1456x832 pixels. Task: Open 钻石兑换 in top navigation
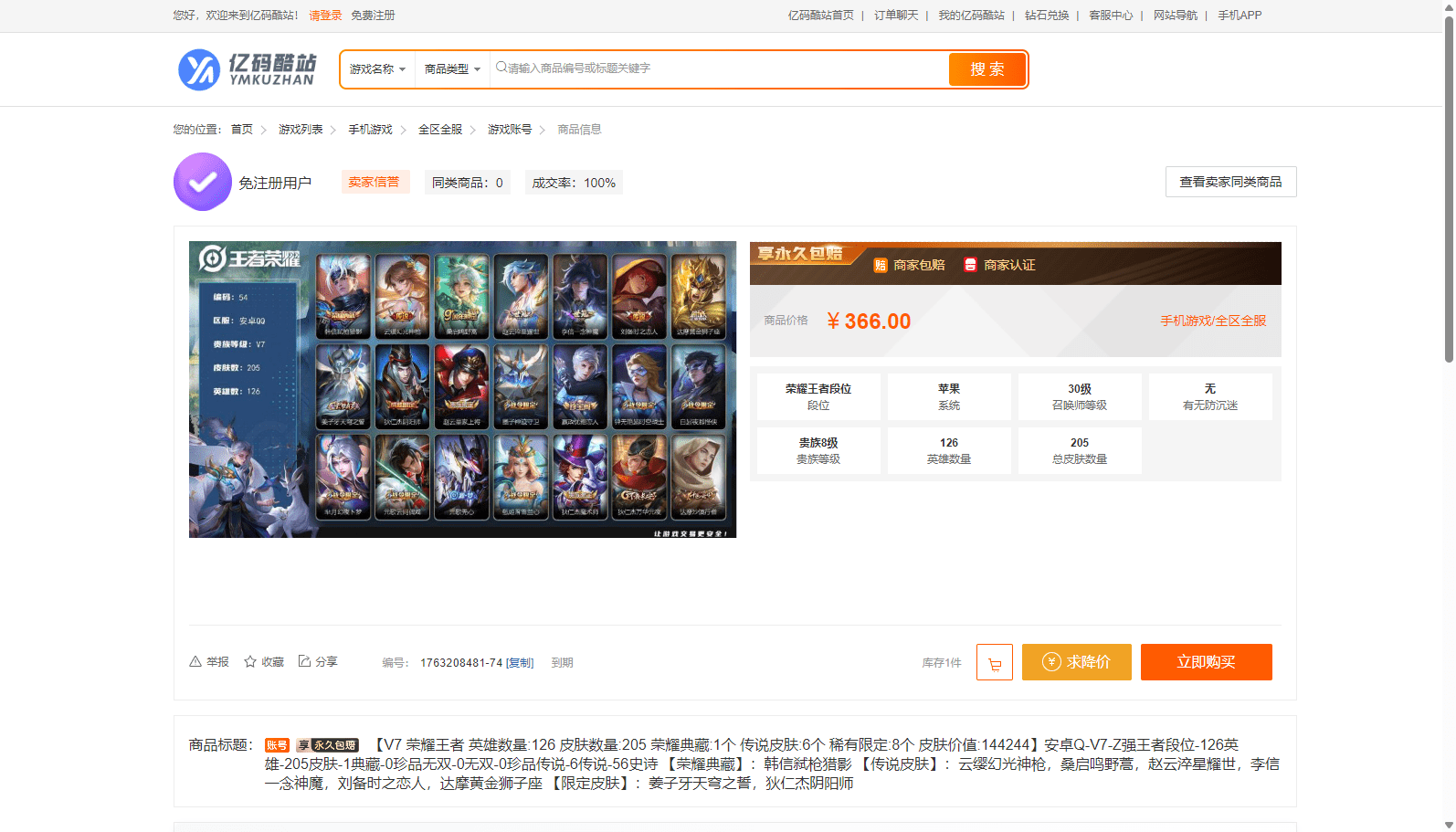(x=1047, y=16)
